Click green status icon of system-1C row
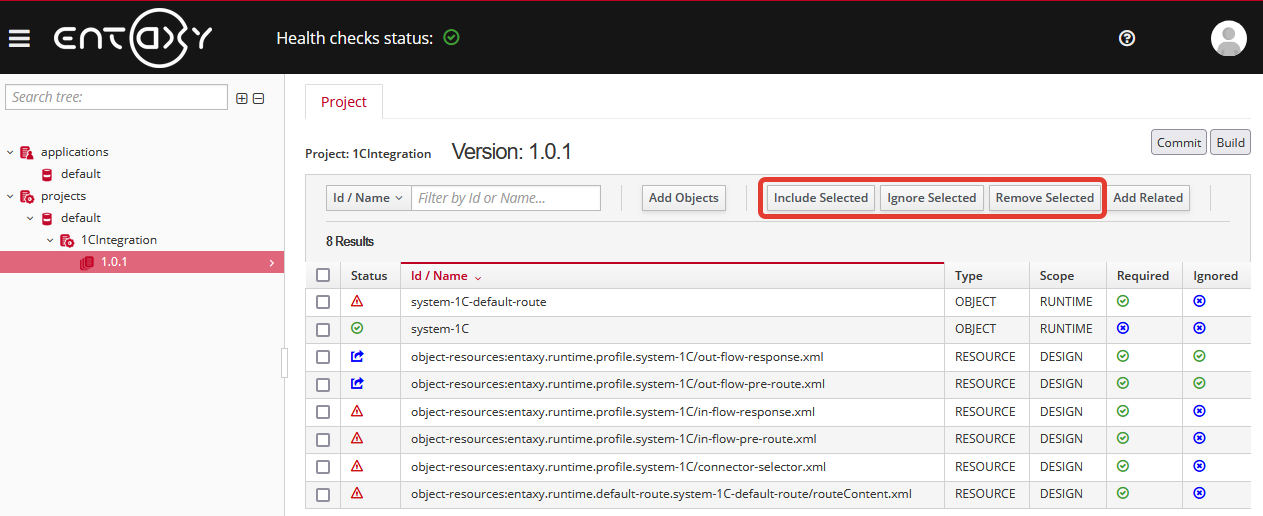The height and width of the screenshot is (516, 1263). pos(357,328)
